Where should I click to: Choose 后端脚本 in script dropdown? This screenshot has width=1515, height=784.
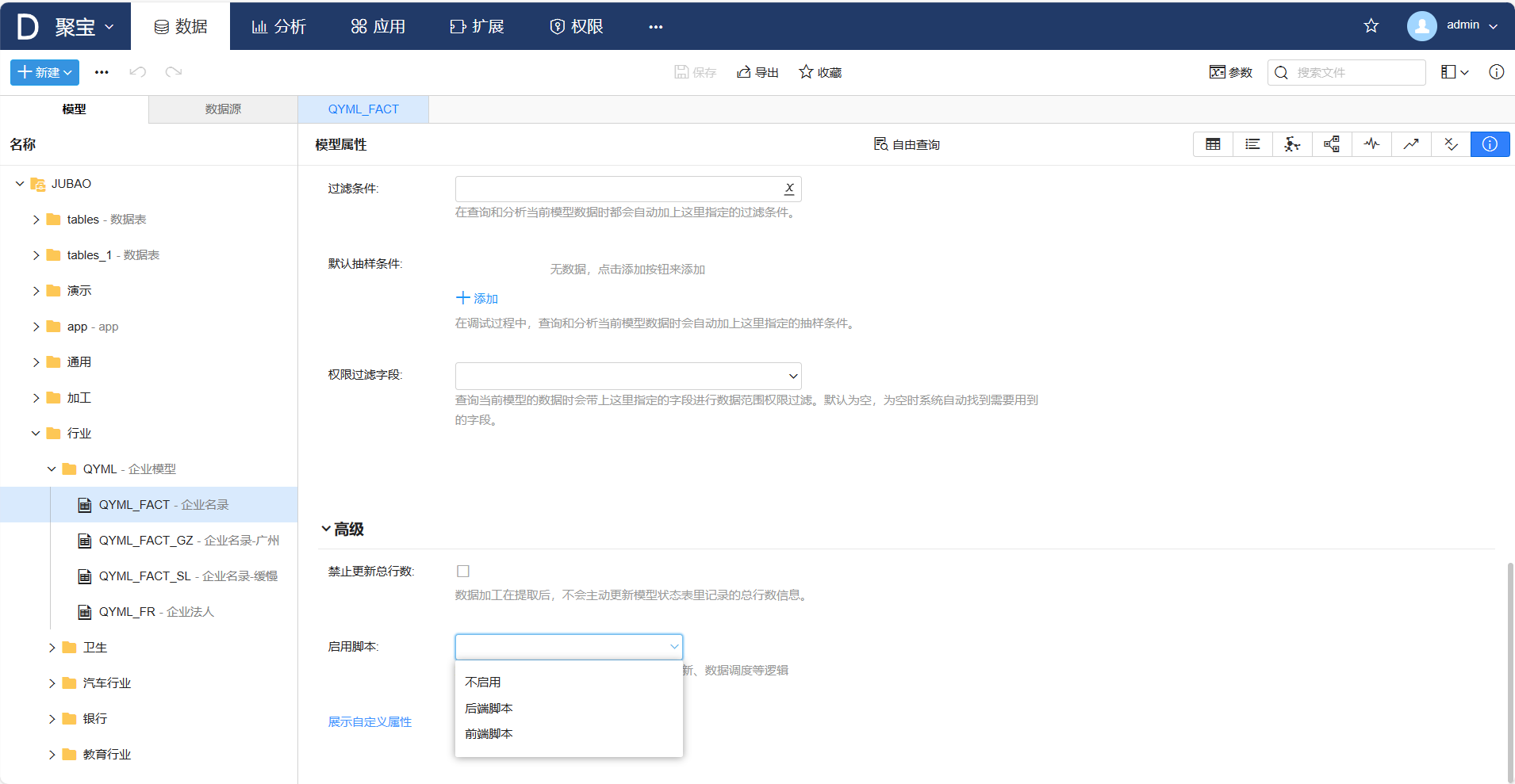(x=569, y=709)
